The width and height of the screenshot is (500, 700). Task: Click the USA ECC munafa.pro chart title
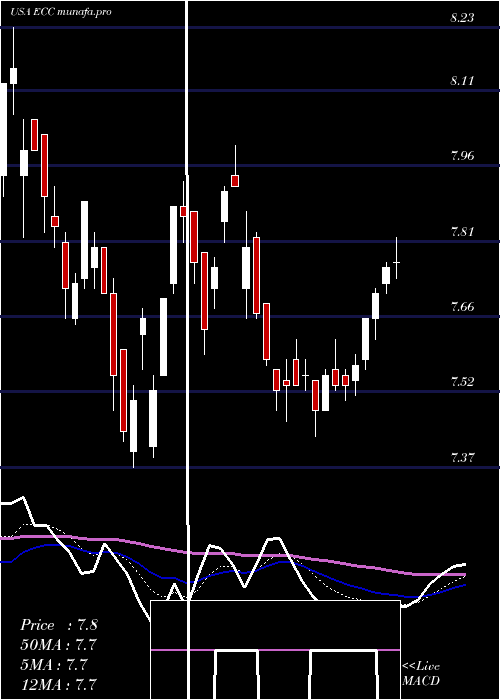(x=61, y=12)
